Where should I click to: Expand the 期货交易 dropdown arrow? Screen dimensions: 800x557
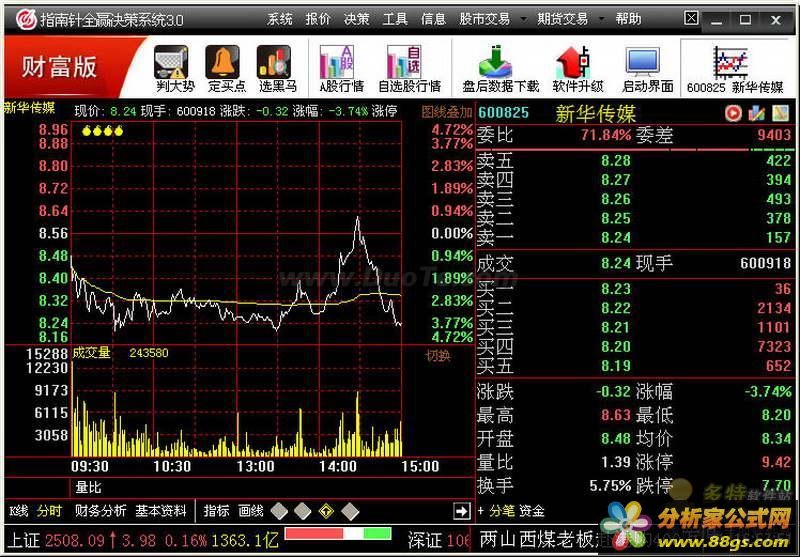pos(602,19)
